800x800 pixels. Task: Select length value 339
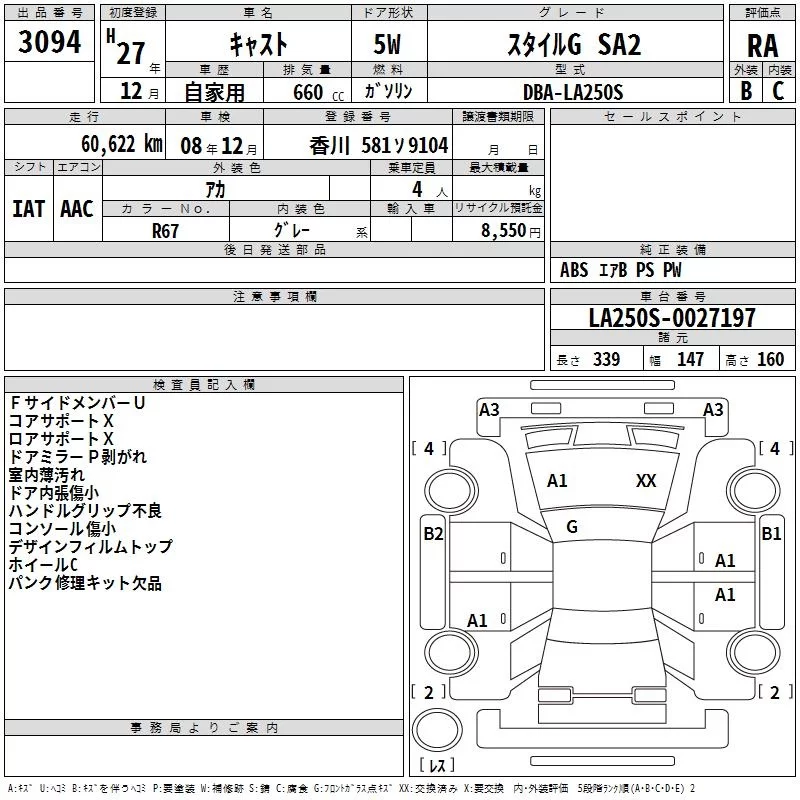[606, 359]
